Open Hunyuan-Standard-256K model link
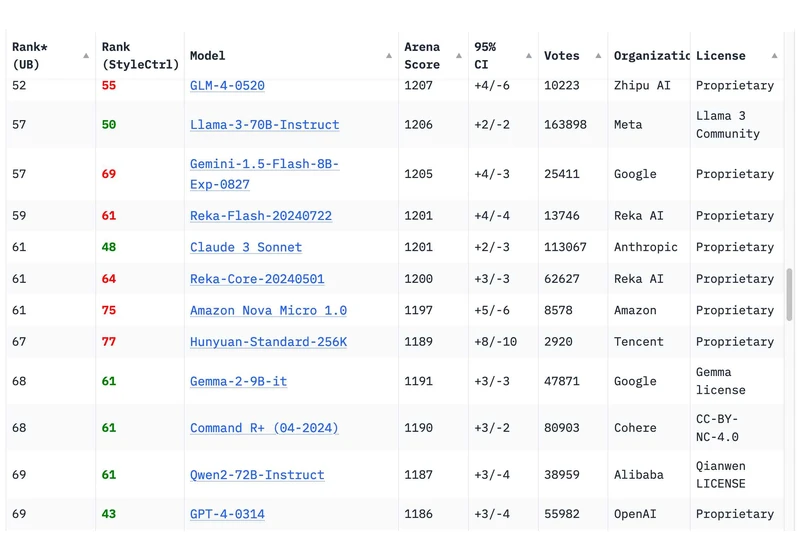Image resolution: width=800 pixels, height=560 pixels. pyautogui.click(x=268, y=342)
